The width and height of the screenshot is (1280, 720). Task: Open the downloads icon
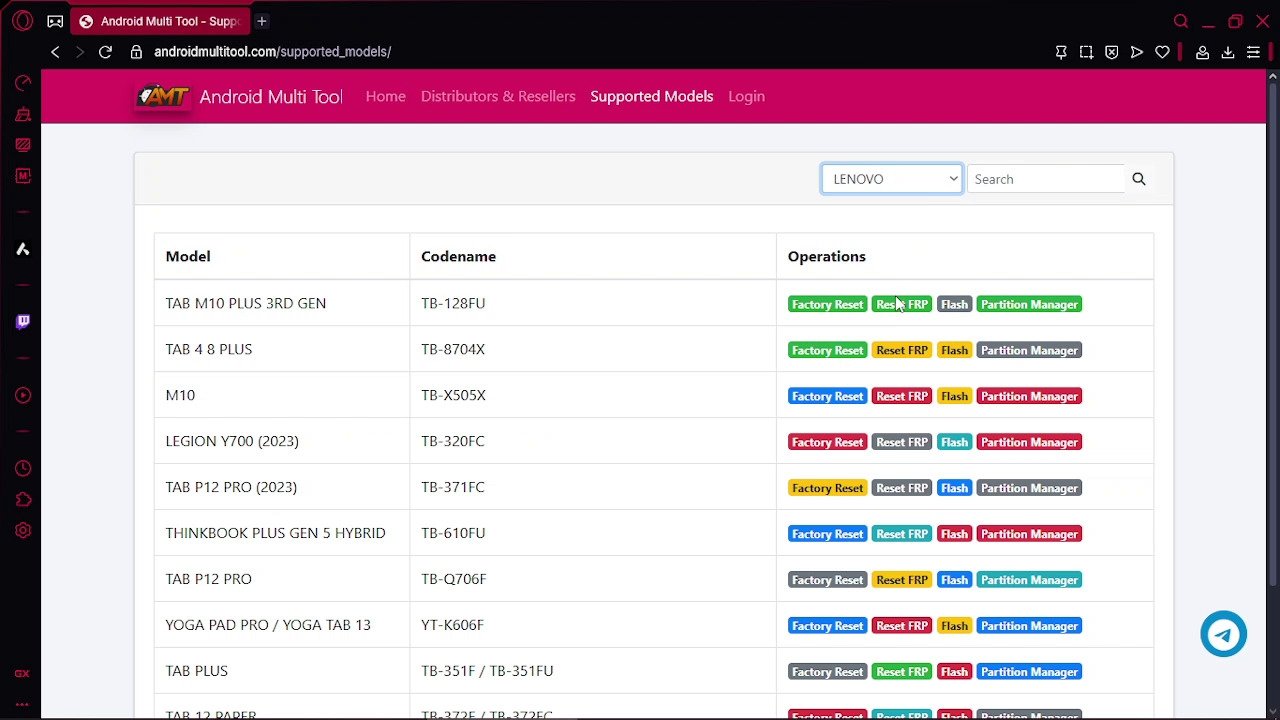[1228, 52]
